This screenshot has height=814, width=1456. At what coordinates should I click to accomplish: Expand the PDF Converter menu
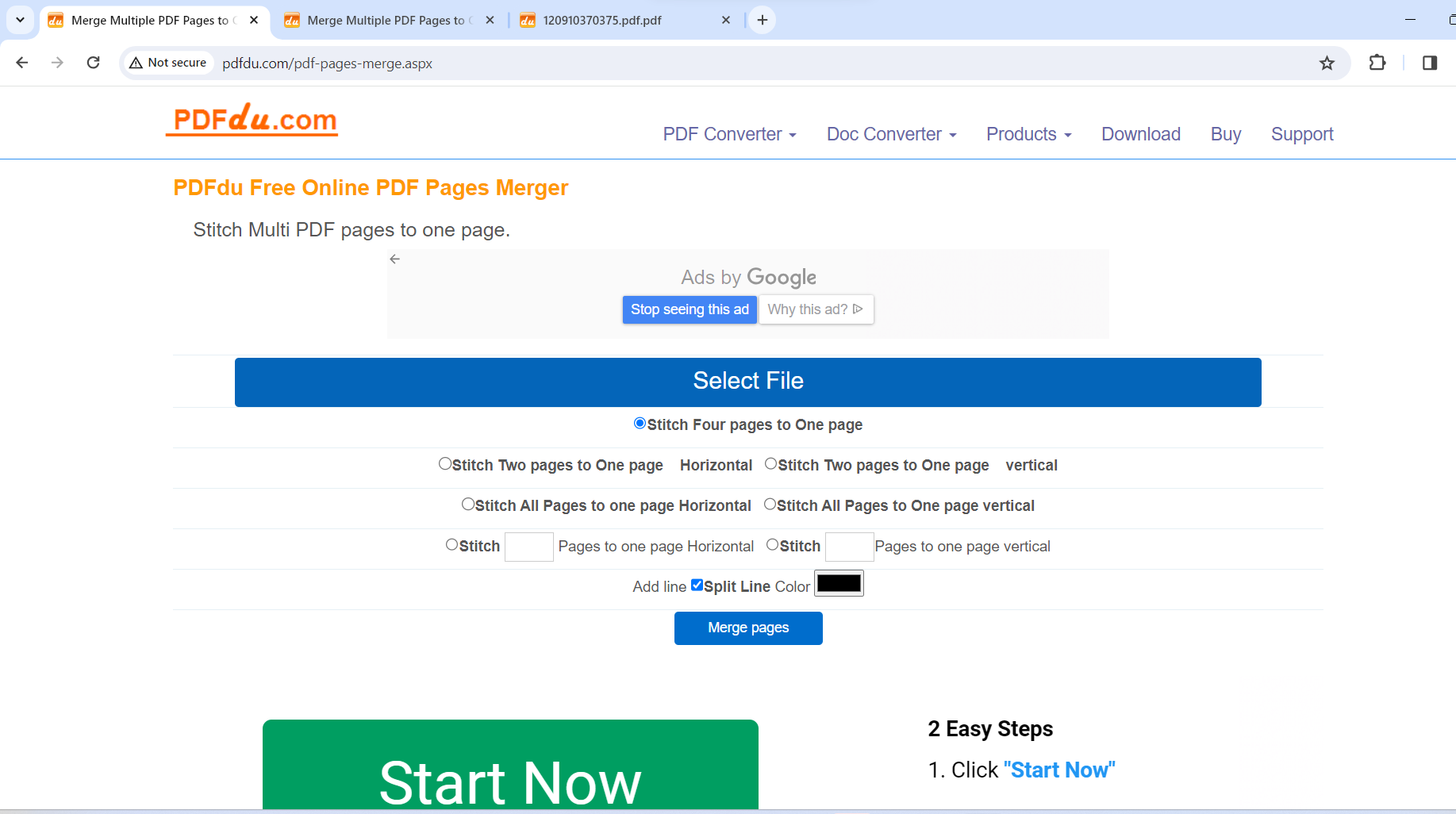tap(729, 134)
